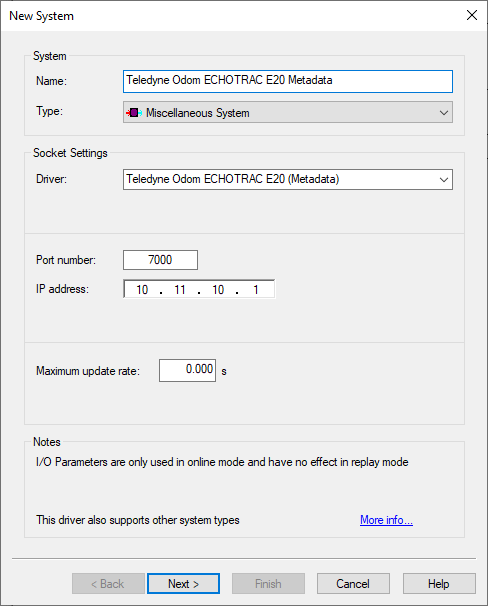Edit the Port number field
488x606 pixels.
coord(160,260)
